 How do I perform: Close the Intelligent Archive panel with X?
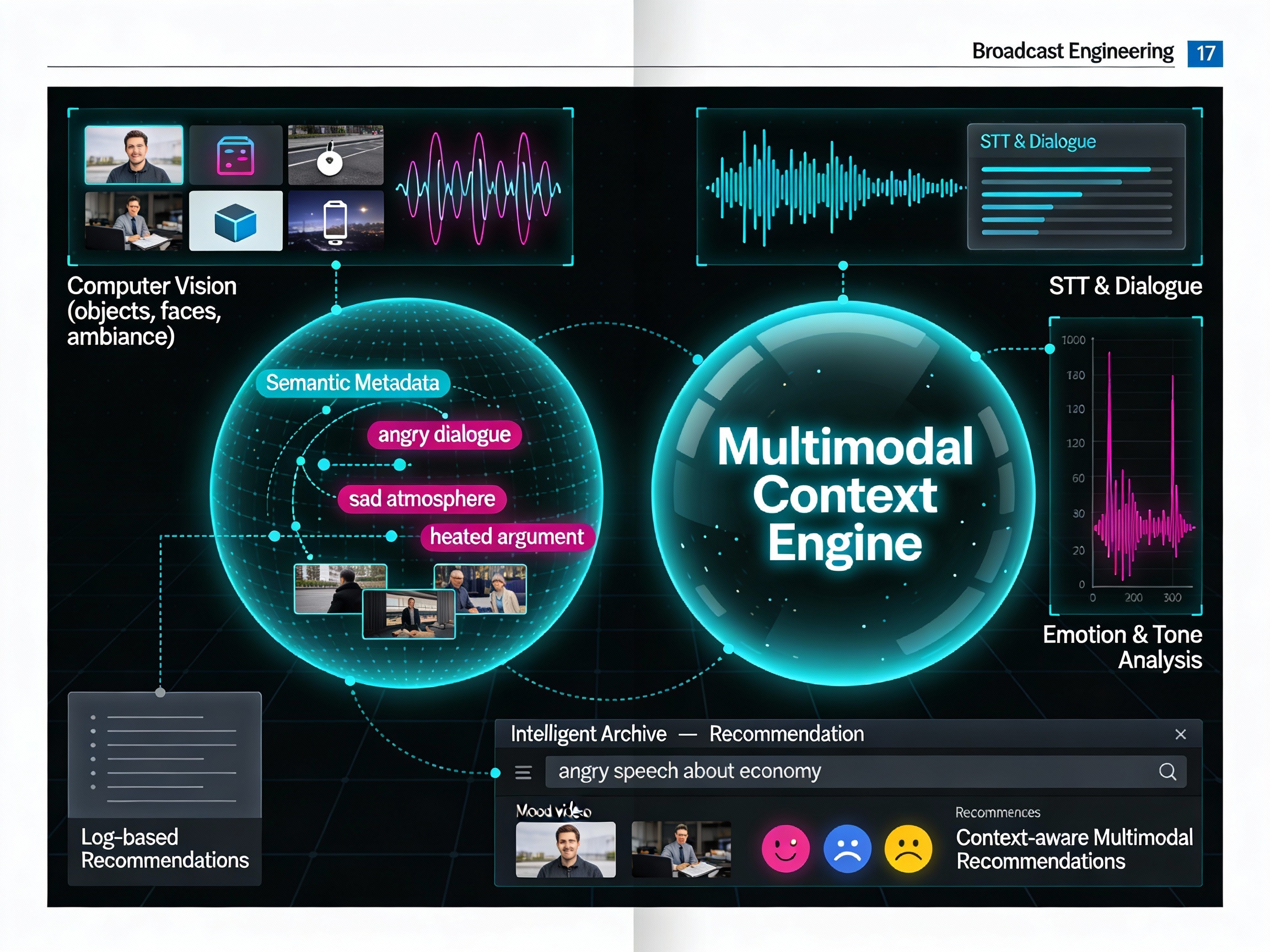pyautogui.click(x=1181, y=734)
